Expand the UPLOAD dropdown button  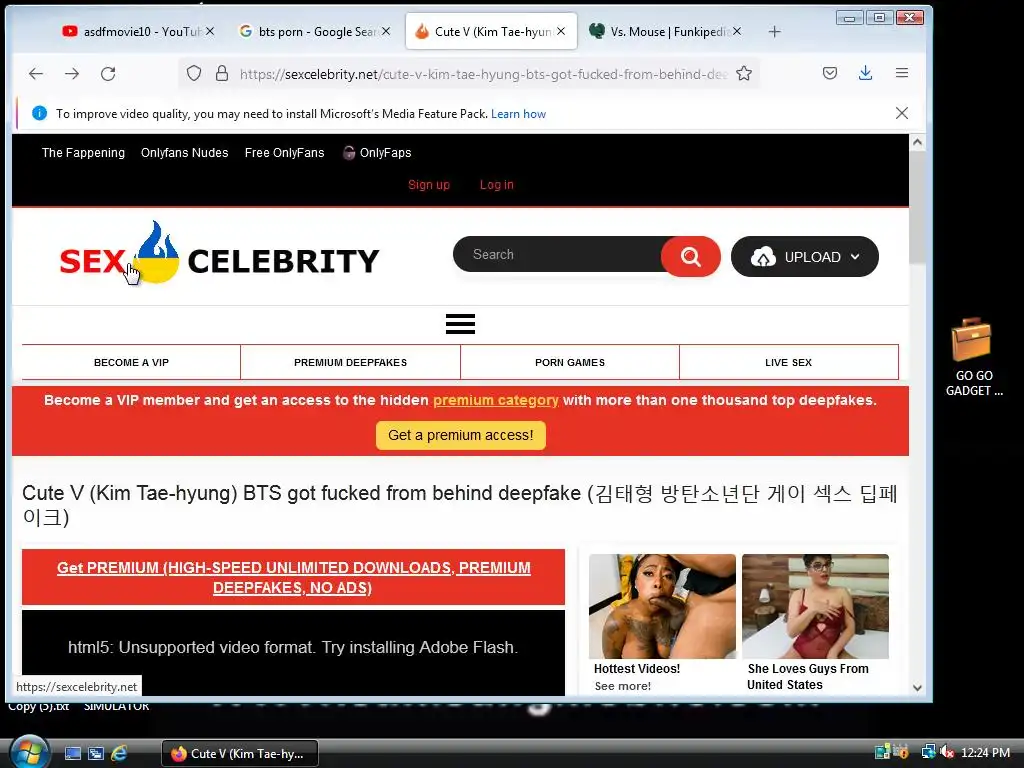(805, 256)
